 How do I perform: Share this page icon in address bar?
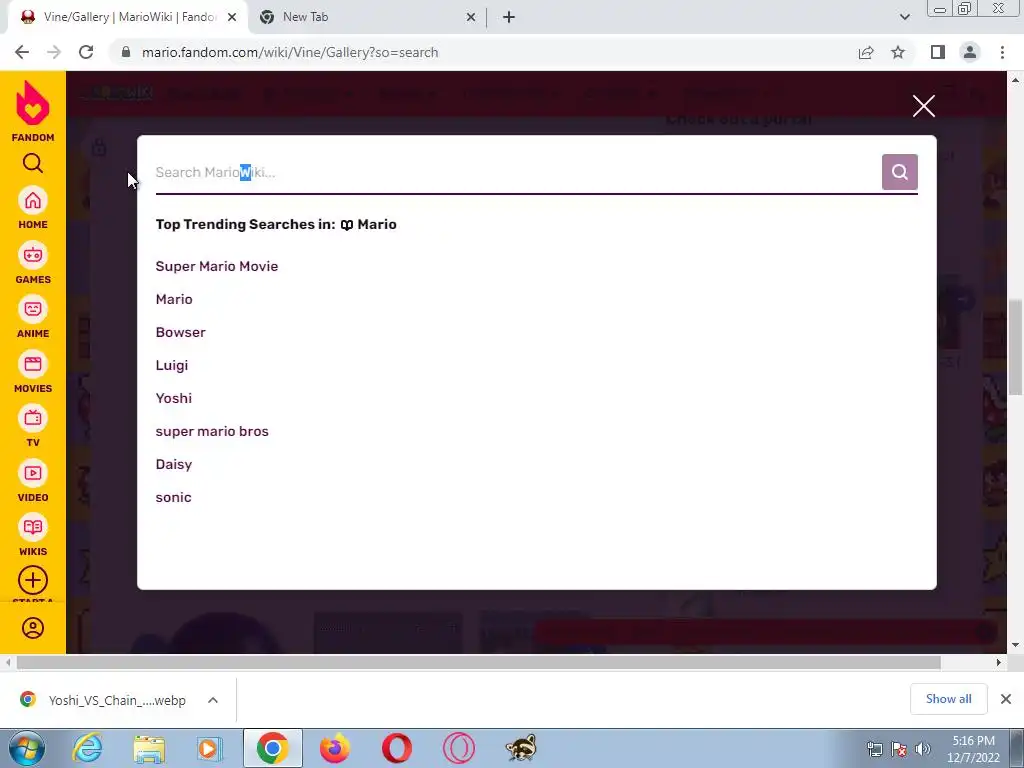point(866,52)
